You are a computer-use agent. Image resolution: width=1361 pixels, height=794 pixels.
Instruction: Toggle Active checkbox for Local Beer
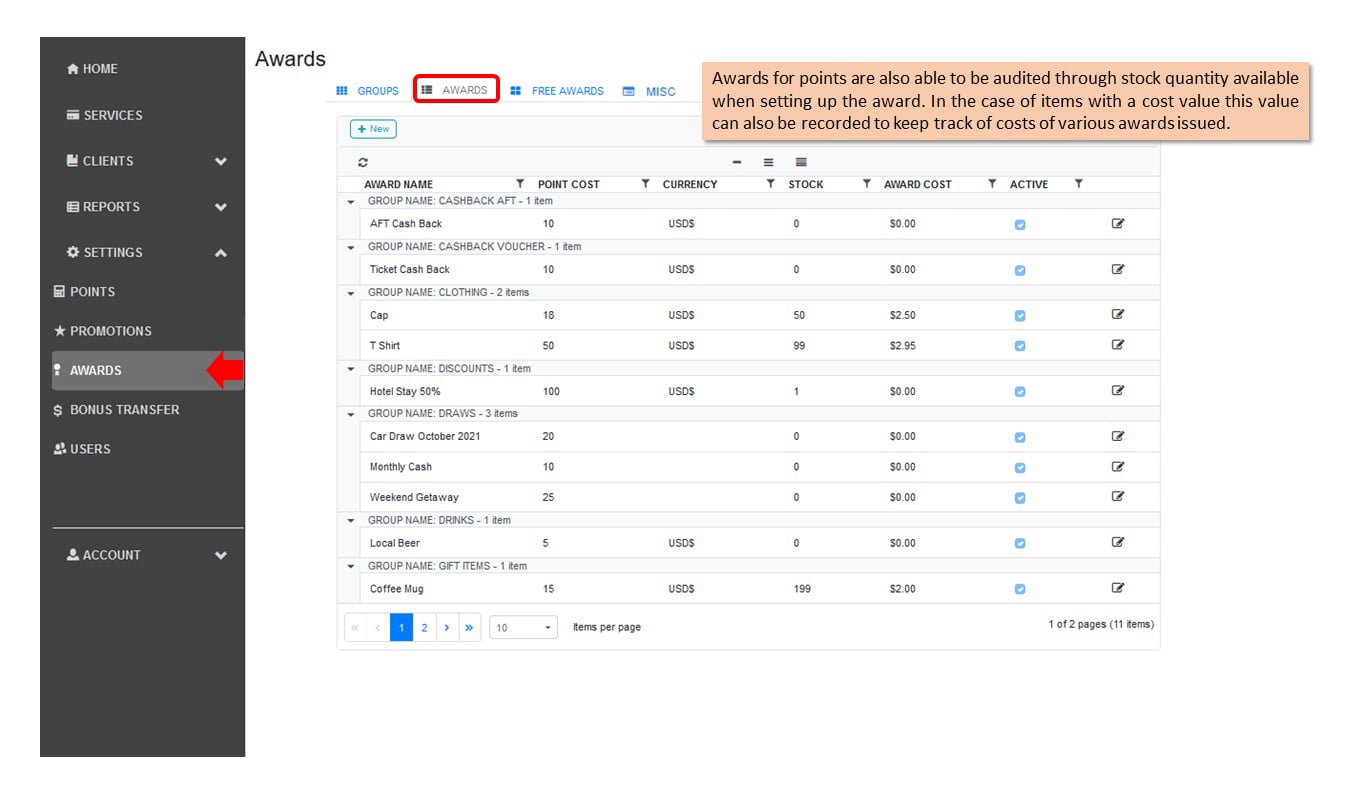1020,544
